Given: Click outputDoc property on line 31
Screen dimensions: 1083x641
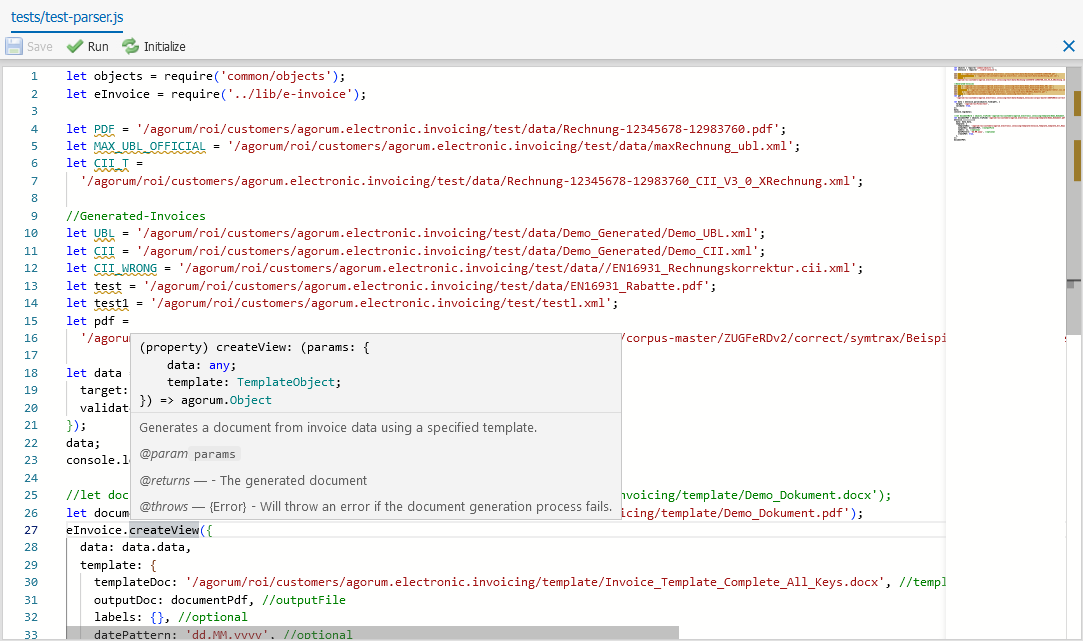Looking at the screenshot, I should point(129,600).
